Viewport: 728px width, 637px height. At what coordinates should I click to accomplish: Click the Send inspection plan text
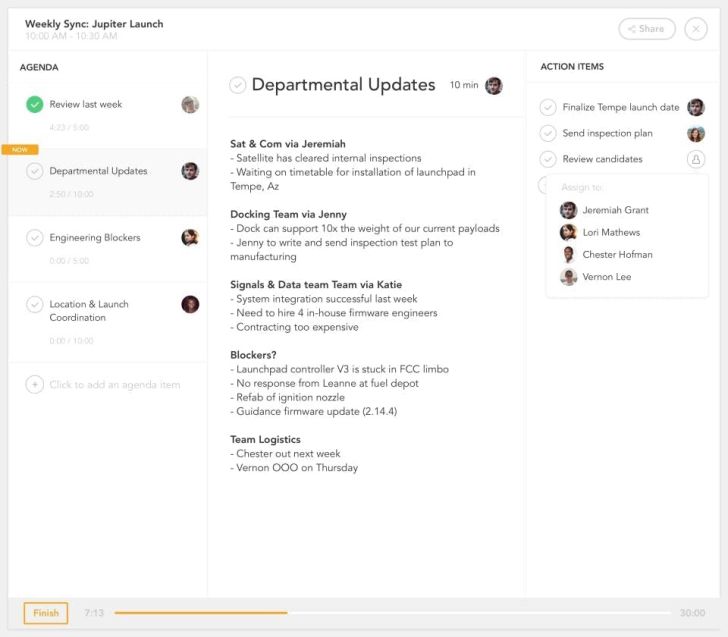tap(607, 133)
